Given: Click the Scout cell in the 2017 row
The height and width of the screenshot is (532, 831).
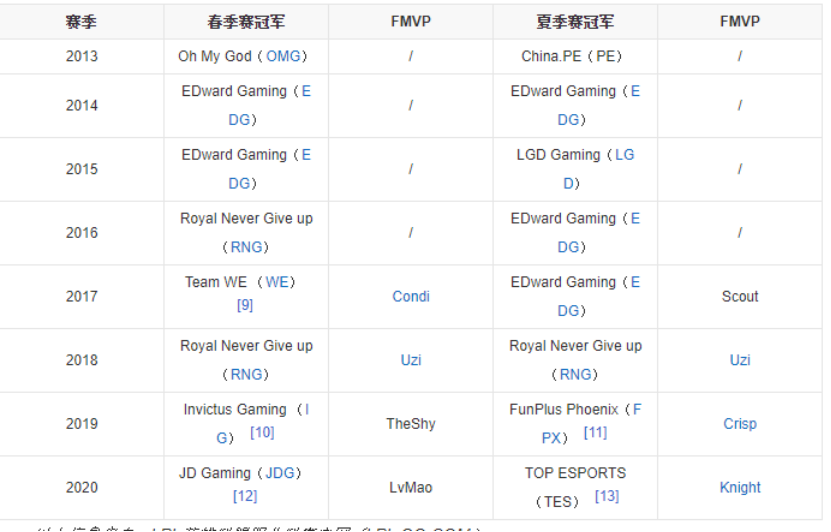Looking at the screenshot, I should 739,296.
